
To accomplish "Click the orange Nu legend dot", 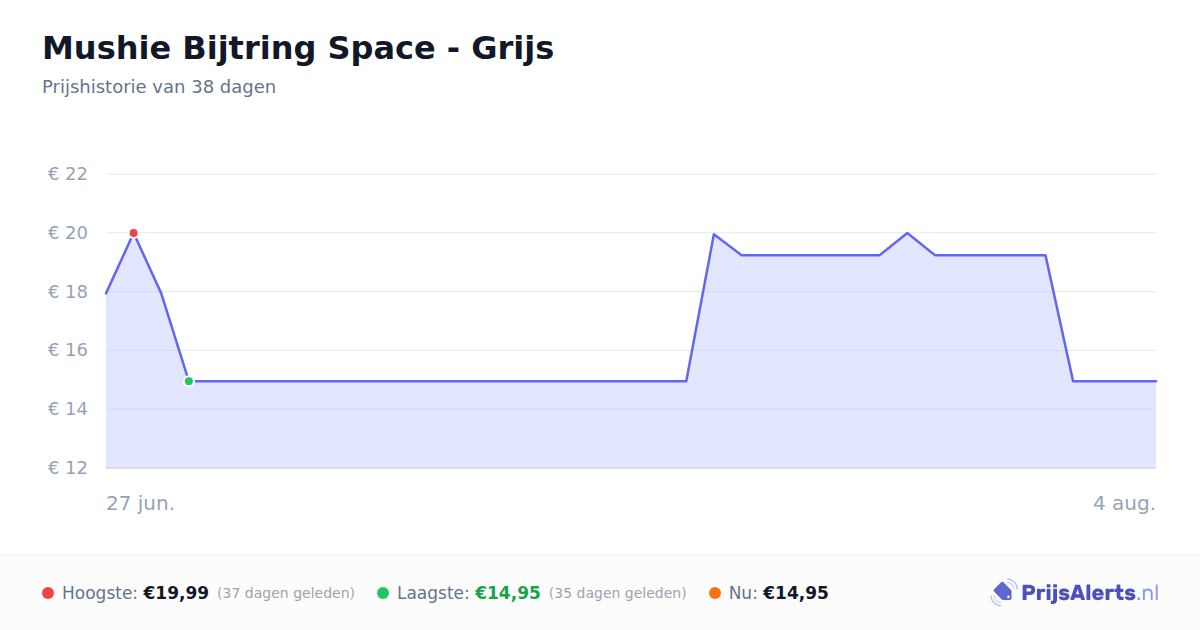I will (715, 593).
